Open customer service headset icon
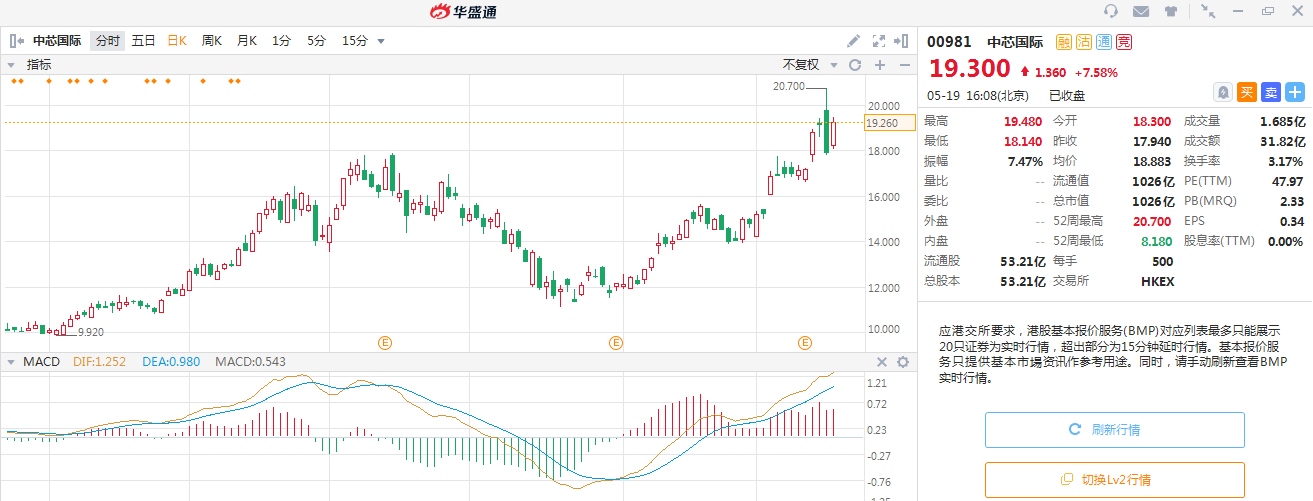The width and height of the screenshot is (1313, 501). [x=1110, y=11]
